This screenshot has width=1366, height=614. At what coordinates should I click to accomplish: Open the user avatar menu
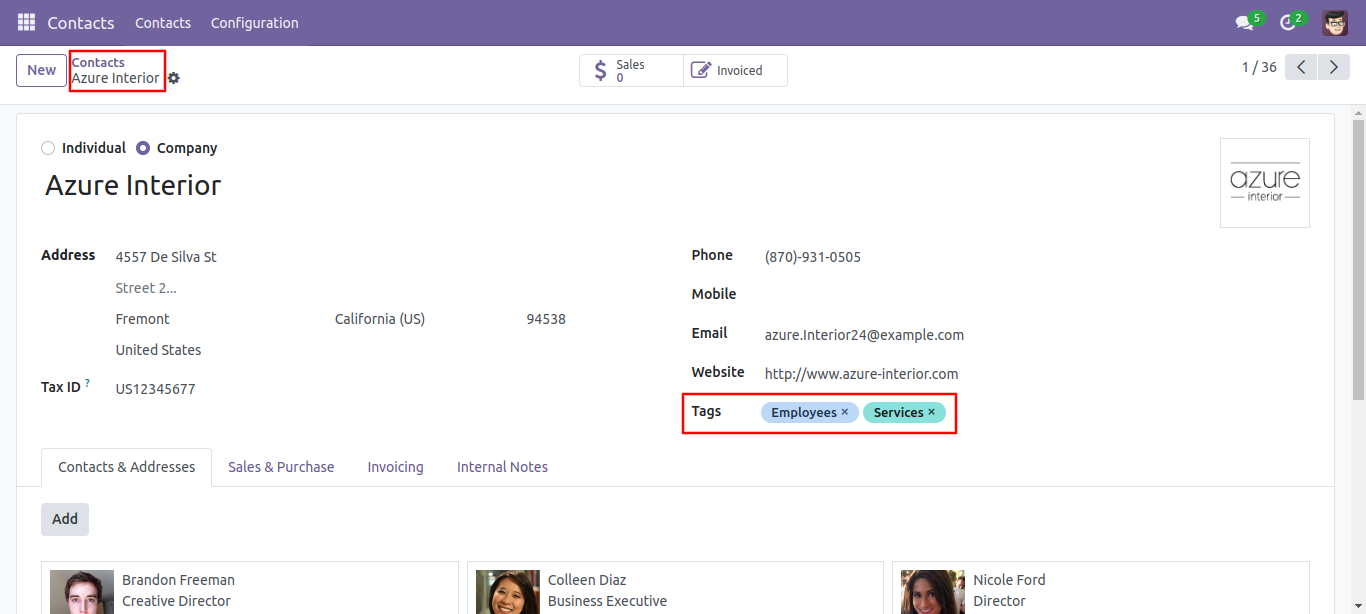click(x=1335, y=22)
